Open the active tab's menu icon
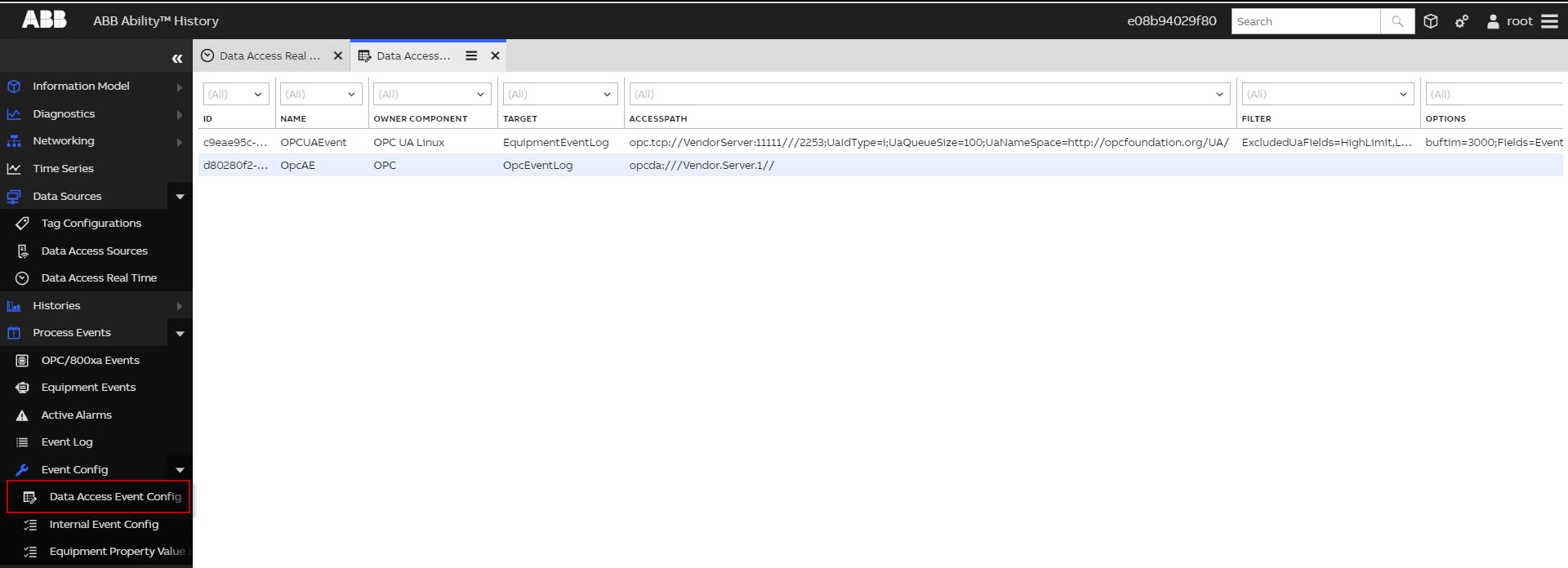The height and width of the screenshot is (568, 1568). tap(471, 55)
